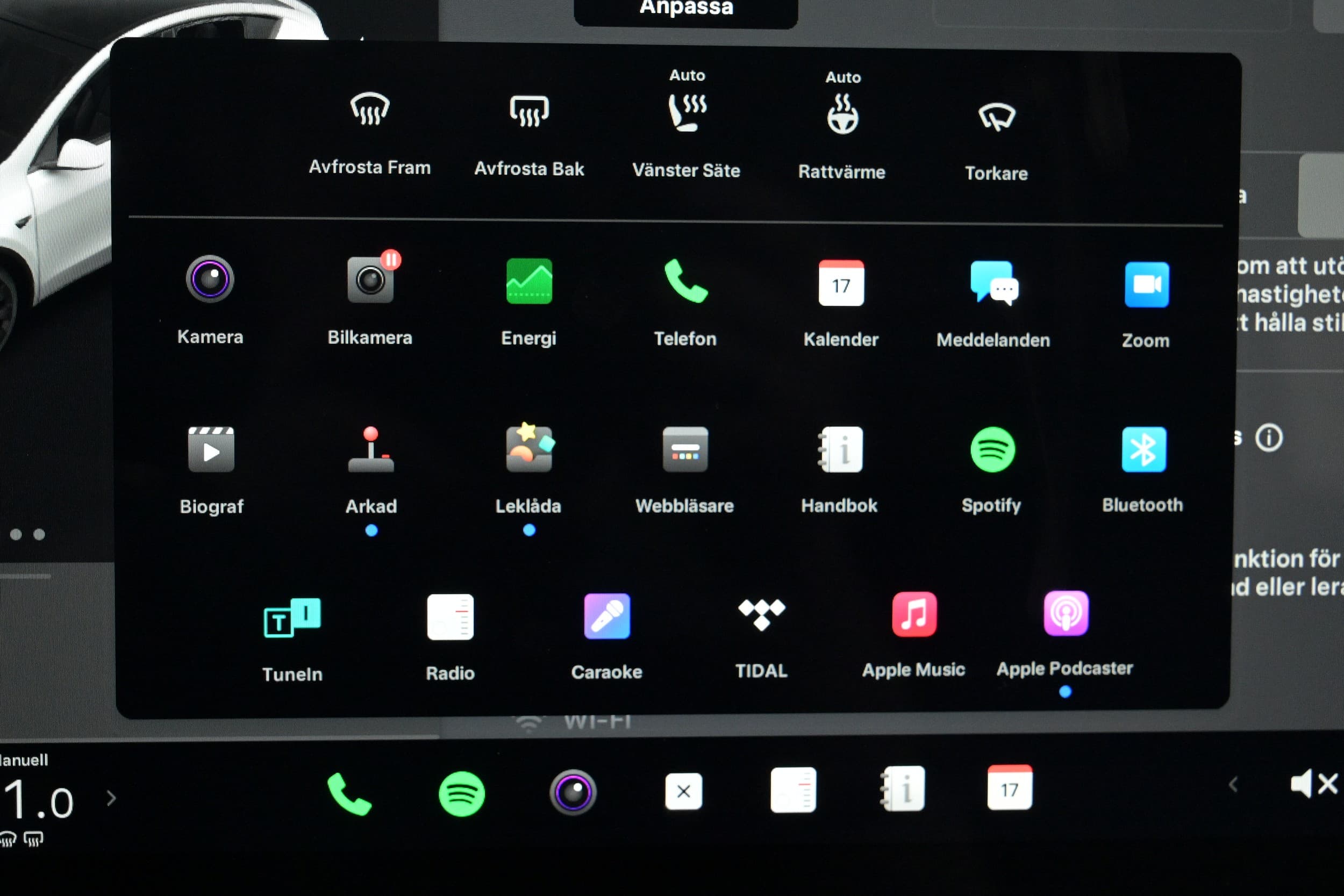This screenshot has height=896, width=1344.
Task: Tap the camera icon in bottom dock
Action: click(x=573, y=793)
